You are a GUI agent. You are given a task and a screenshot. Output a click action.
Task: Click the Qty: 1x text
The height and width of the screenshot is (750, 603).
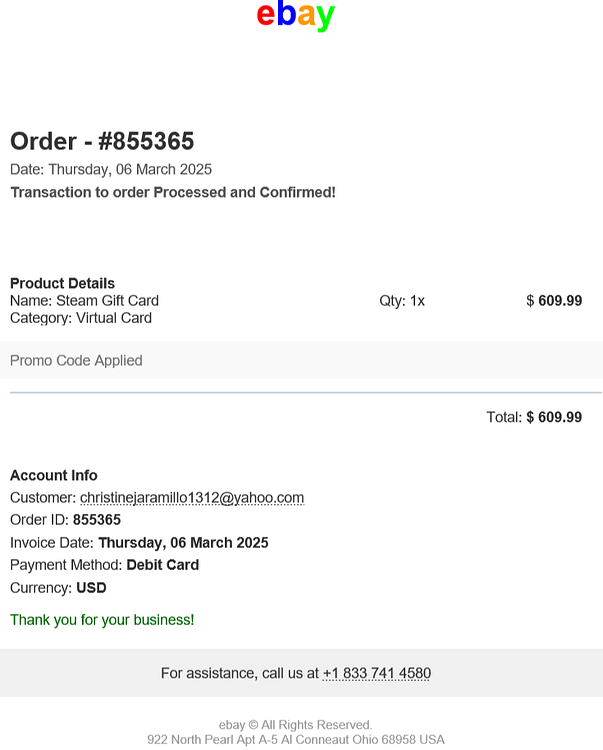(x=402, y=301)
